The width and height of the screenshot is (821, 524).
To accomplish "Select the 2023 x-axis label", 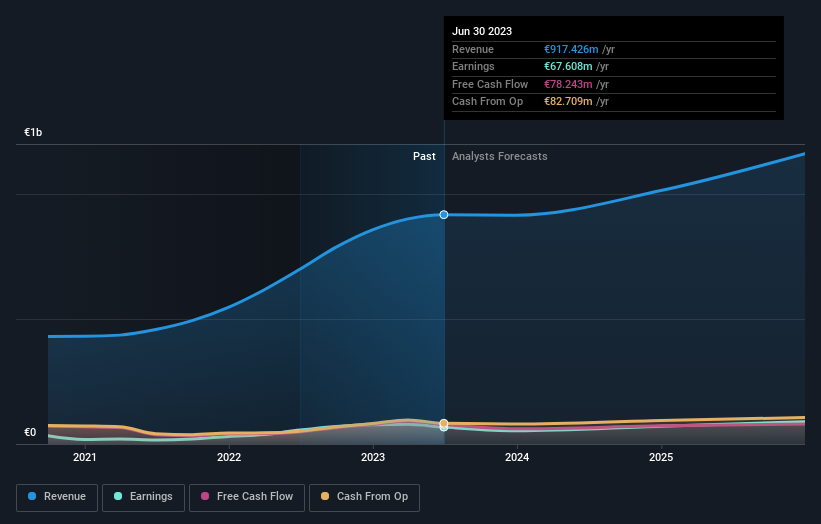I will pyautogui.click(x=373, y=457).
